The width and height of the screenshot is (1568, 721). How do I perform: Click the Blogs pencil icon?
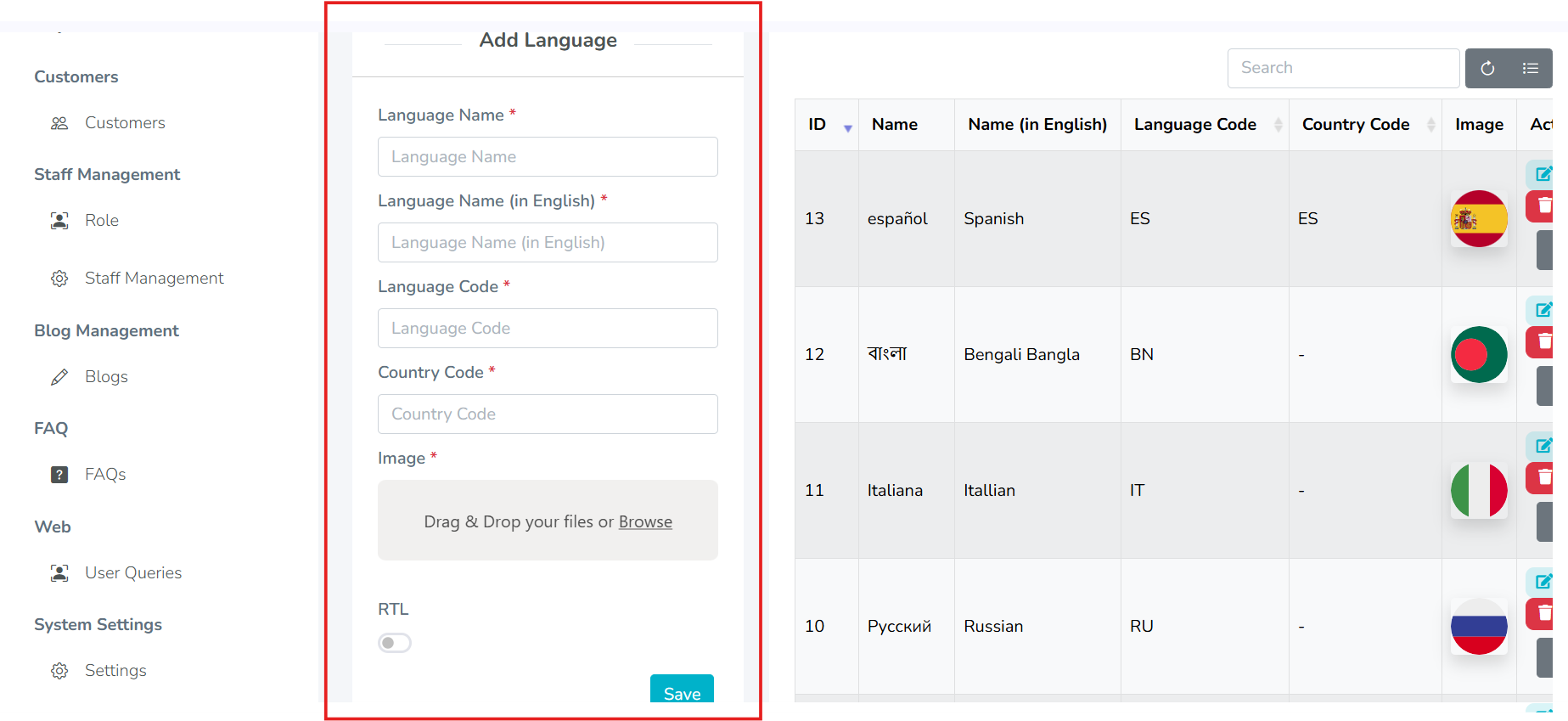coord(59,377)
